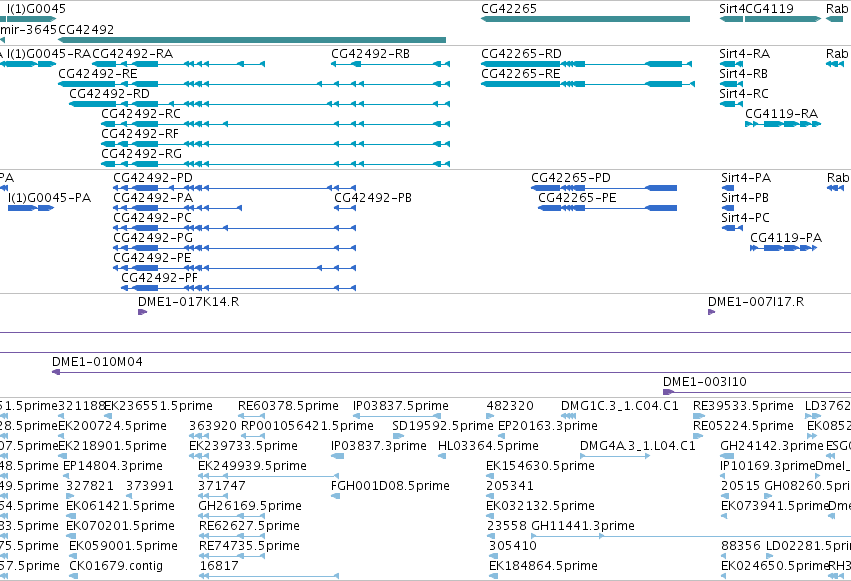The height and width of the screenshot is (581, 851).
Task: Click the GH24142.3prime EST label
Action: (772, 446)
